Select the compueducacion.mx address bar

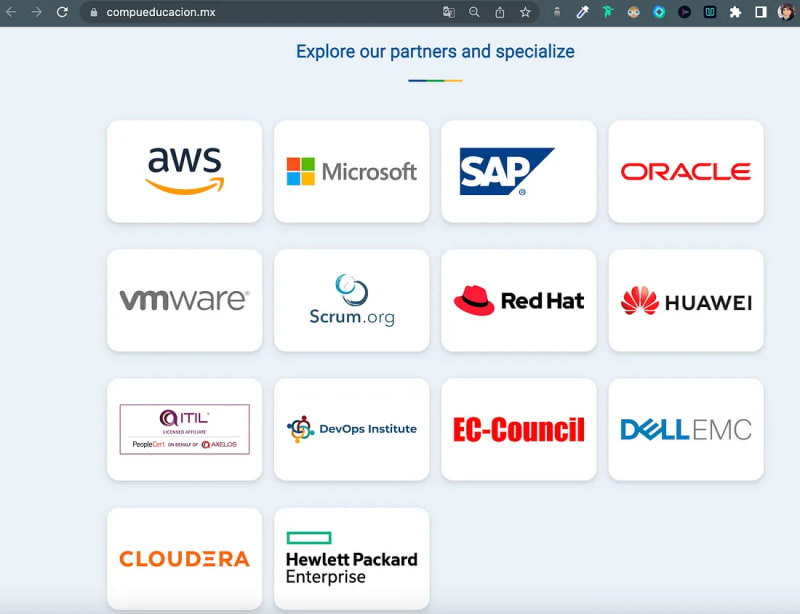pos(309,12)
